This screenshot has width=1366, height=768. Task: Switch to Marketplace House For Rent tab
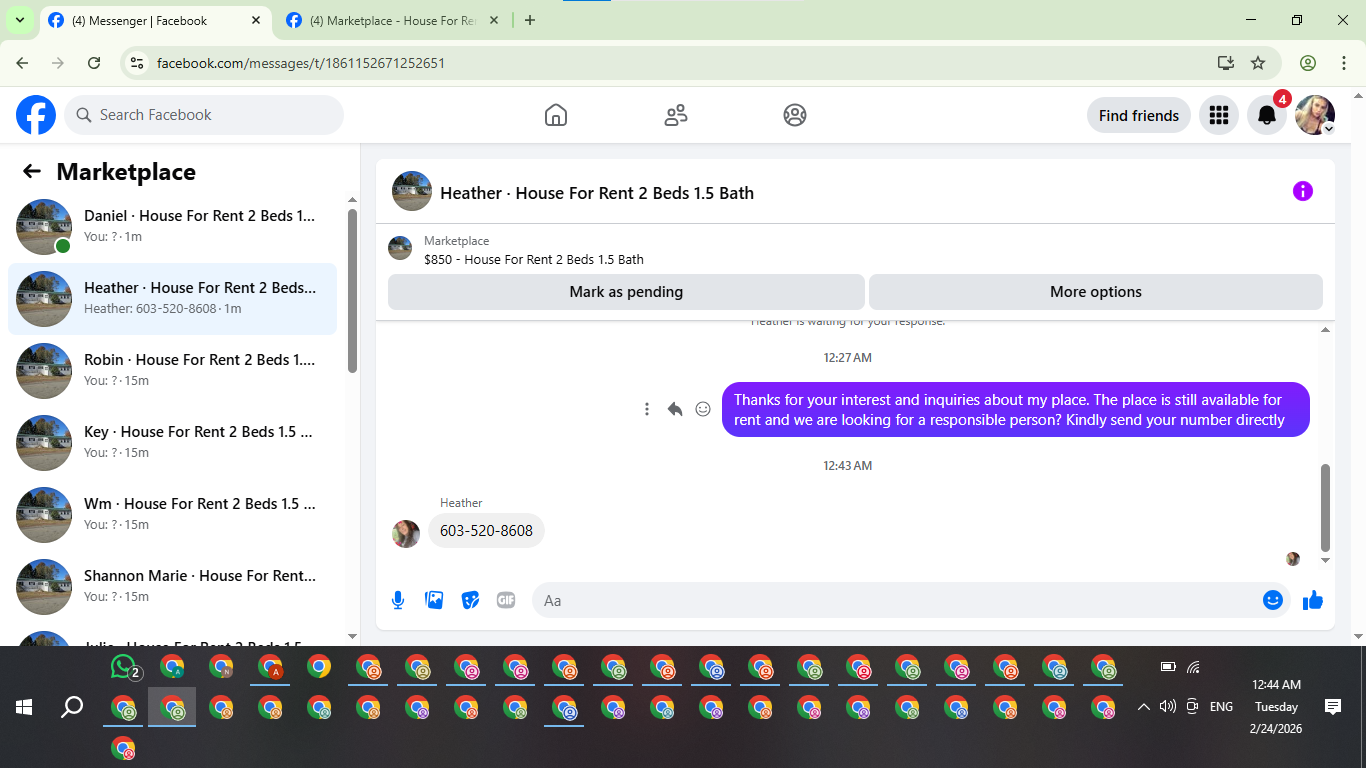coord(392,20)
